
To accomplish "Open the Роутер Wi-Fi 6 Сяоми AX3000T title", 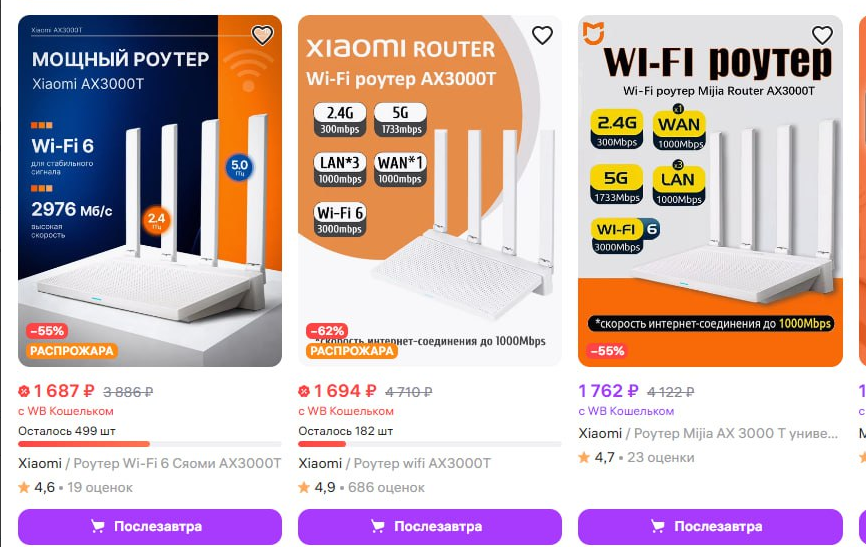I will tap(177, 463).
